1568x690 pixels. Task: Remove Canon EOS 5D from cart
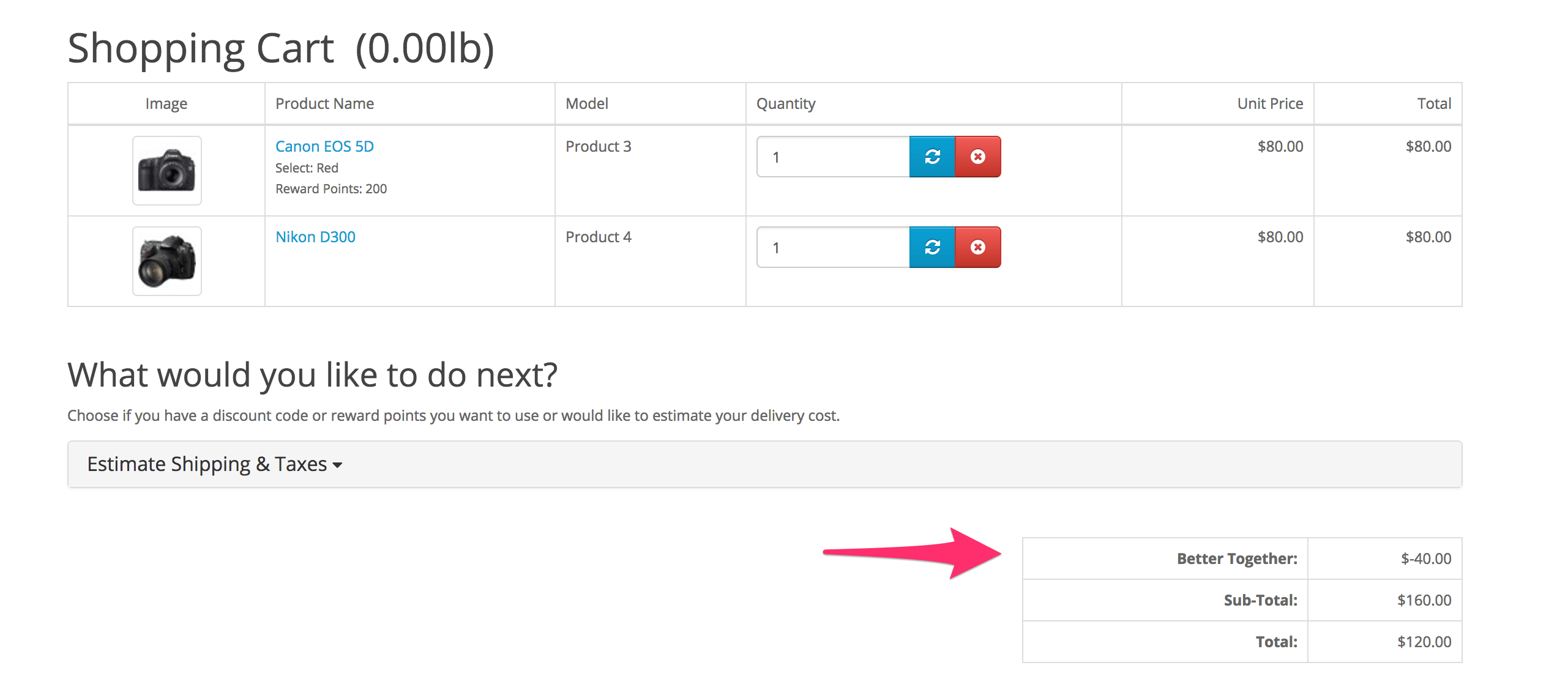(978, 157)
